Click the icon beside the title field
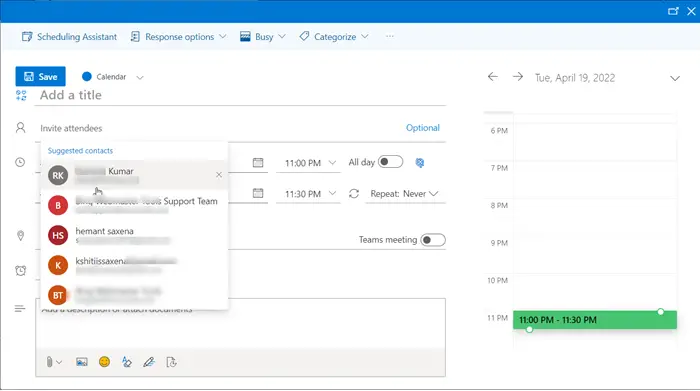This screenshot has width=700, height=391. (21, 95)
